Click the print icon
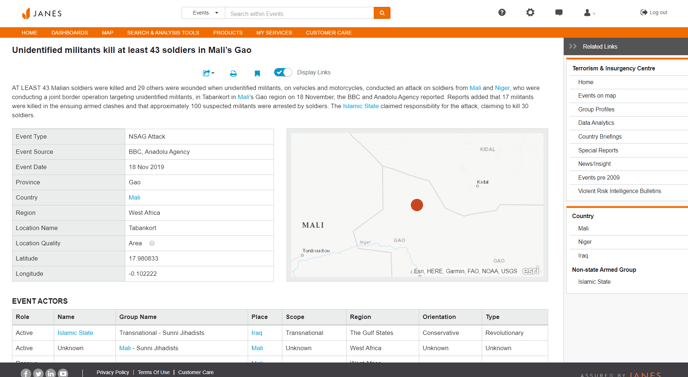Image resolution: width=688 pixels, height=377 pixels. 233,74
